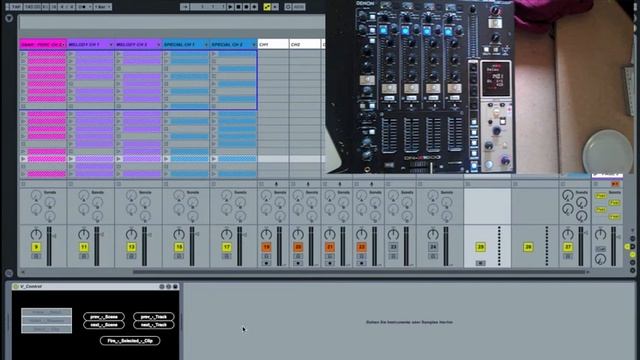Open dropdown on pink CH 2 track header
The height and width of the screenshot is (360, 640).
click(63, 44)
